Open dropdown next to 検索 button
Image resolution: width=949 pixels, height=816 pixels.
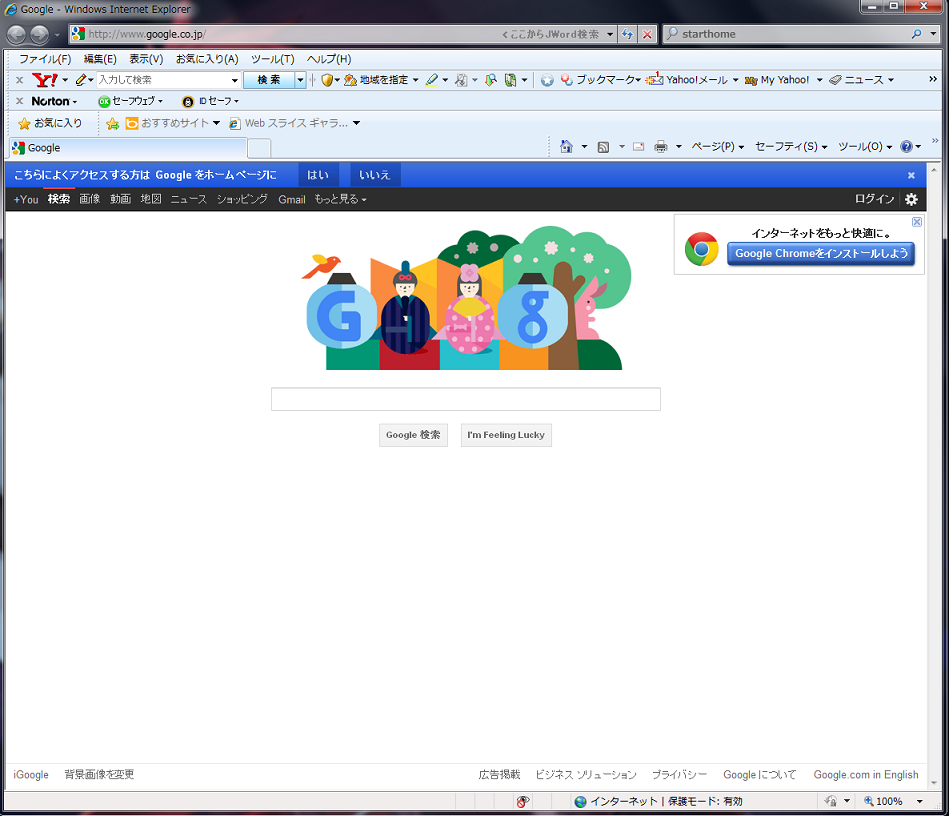click(300, 80)
